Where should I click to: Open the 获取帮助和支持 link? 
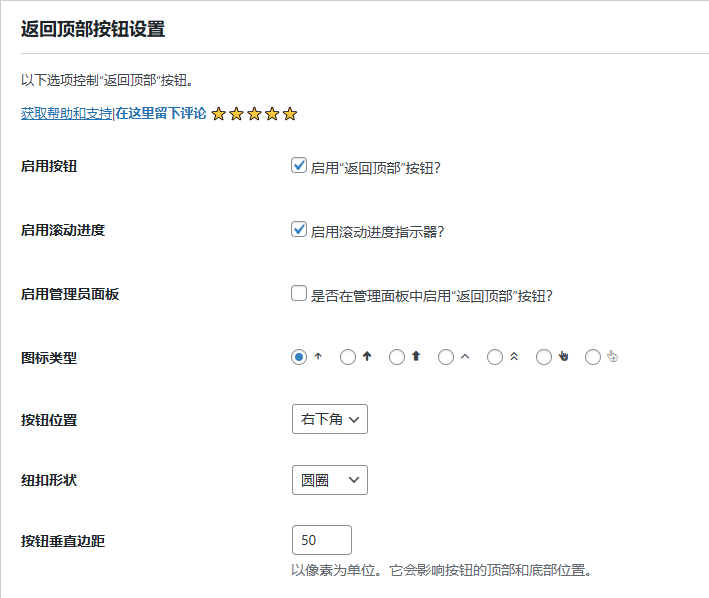66,114
